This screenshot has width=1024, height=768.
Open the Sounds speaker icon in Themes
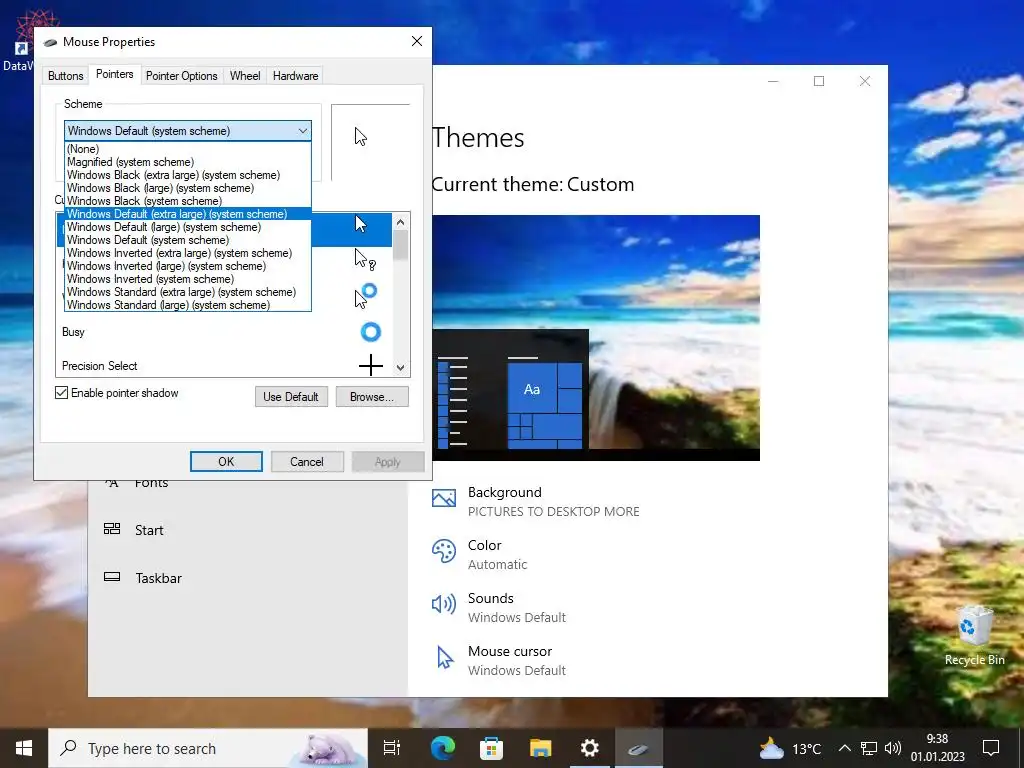pos(443,604)
